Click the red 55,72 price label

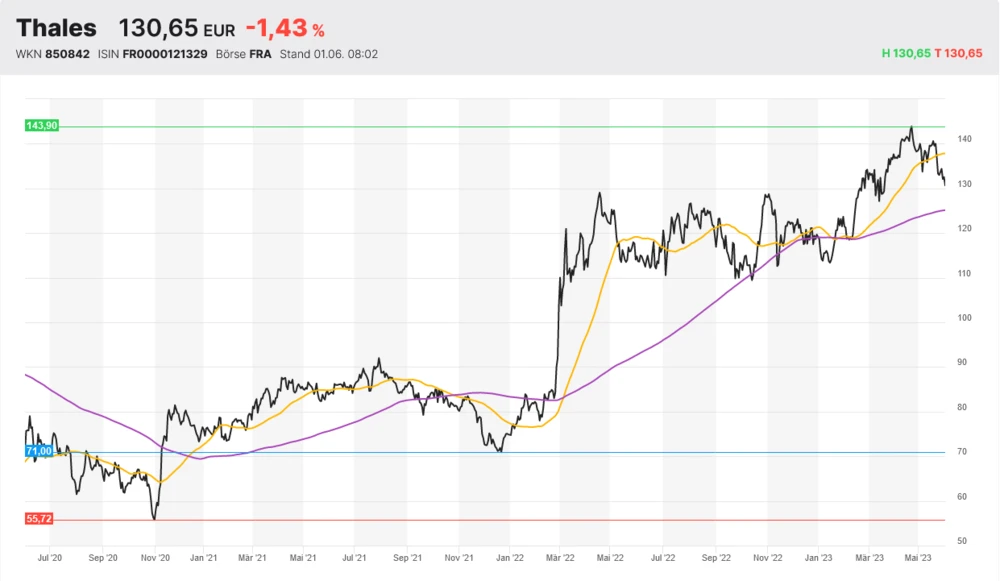[39, 520]
